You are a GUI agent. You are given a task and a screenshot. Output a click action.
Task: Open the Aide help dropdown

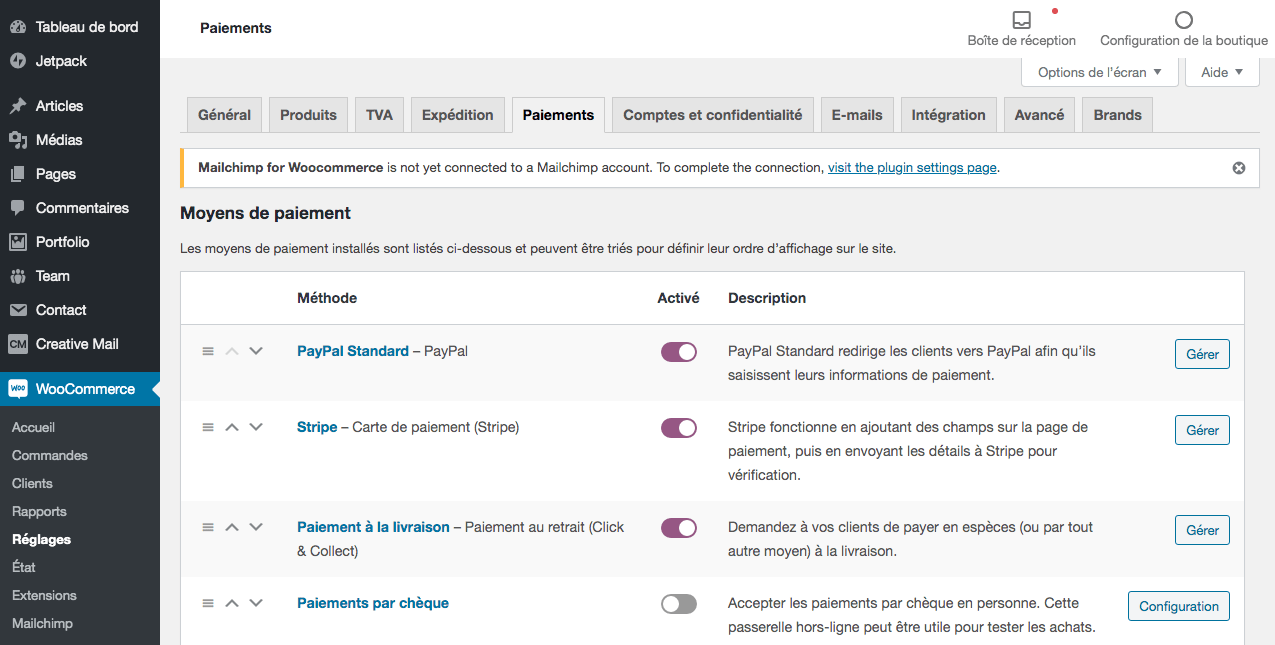[x=1221, y=72]
